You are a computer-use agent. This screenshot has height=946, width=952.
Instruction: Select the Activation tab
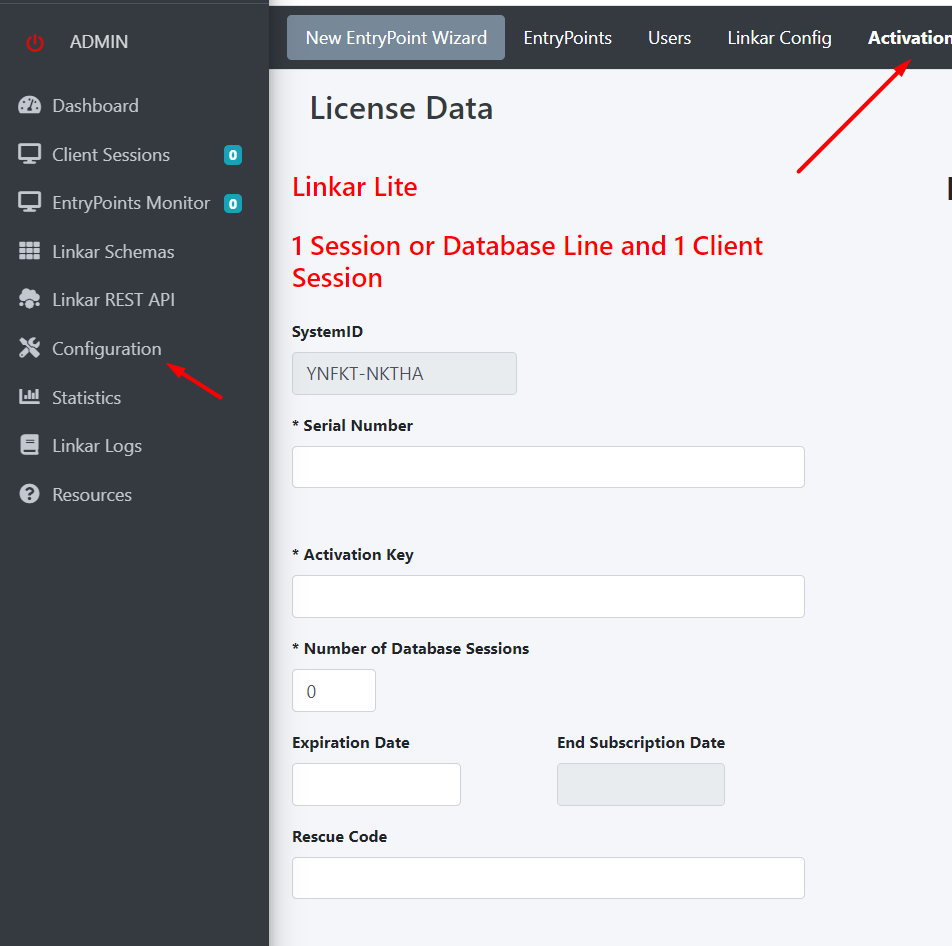click(x=910, y=38)
